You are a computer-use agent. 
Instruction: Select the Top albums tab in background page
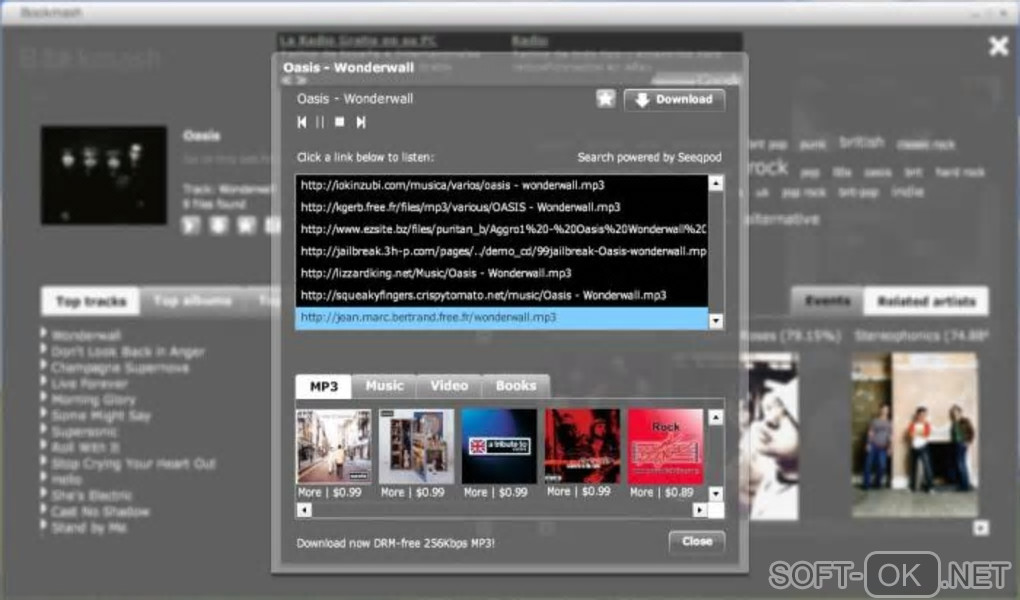tap(193, 301)
